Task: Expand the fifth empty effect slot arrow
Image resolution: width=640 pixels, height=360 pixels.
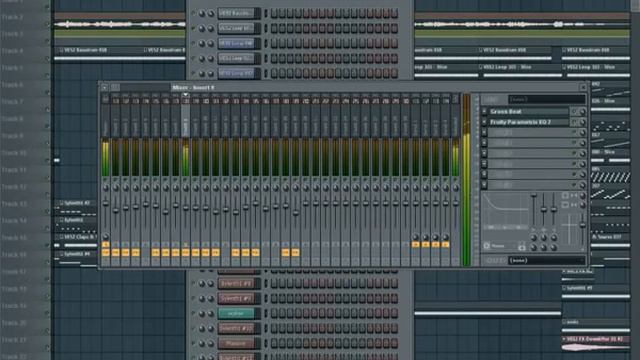Action: 484,153
